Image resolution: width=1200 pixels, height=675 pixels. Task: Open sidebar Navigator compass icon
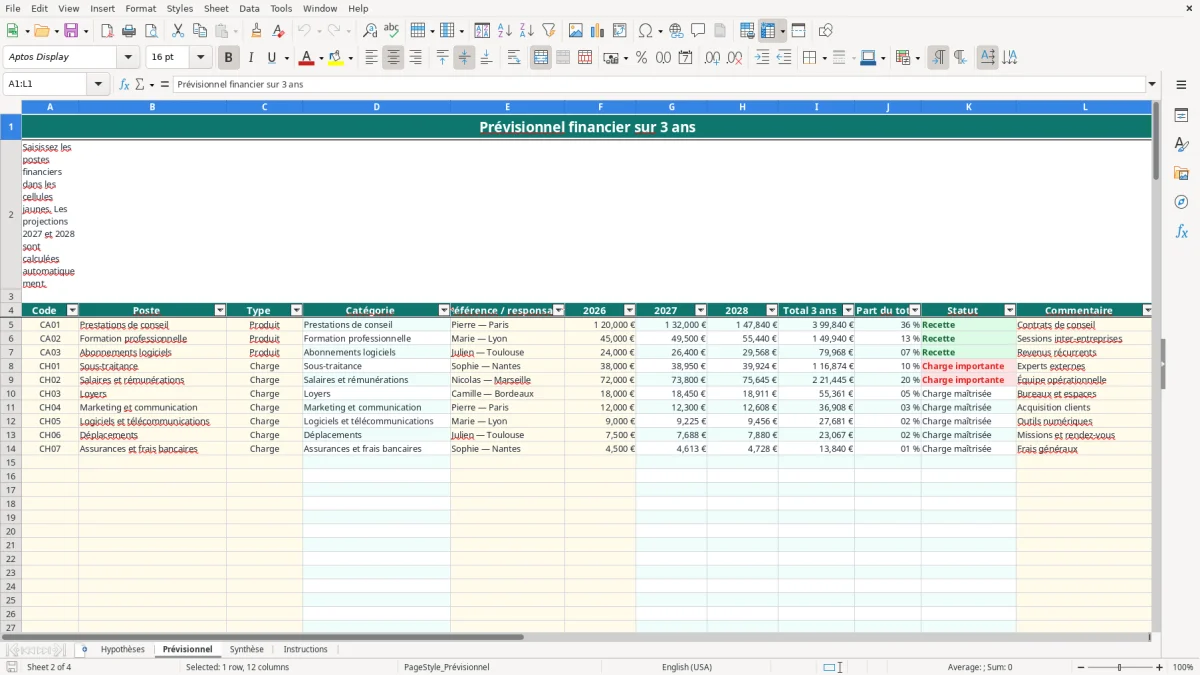click(x=1181, y=202)
